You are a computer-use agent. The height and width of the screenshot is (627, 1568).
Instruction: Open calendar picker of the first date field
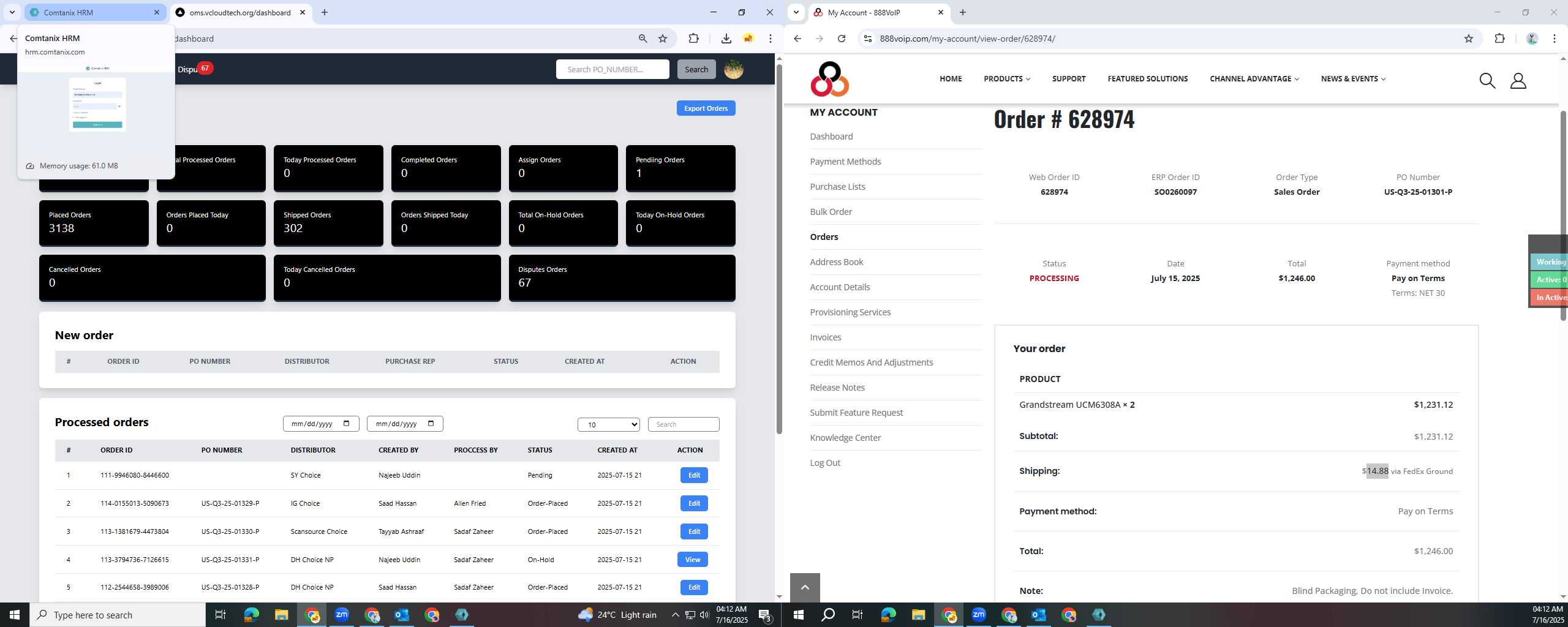(x=347, y=423)
